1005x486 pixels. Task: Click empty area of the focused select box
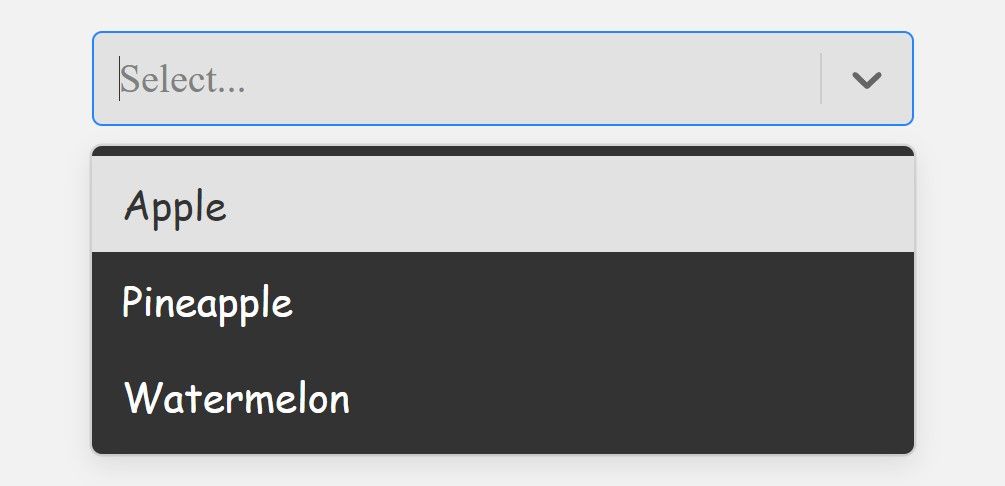[550, 79]
